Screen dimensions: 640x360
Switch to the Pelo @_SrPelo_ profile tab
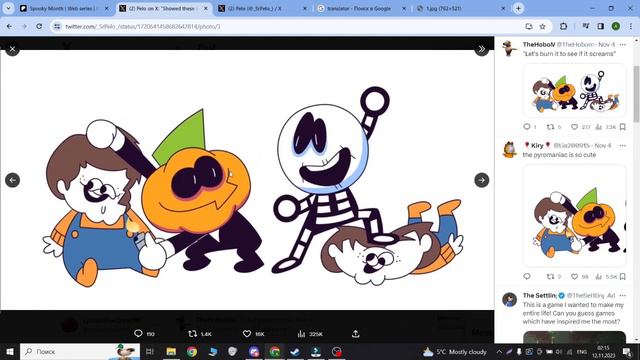pos(261,8)
